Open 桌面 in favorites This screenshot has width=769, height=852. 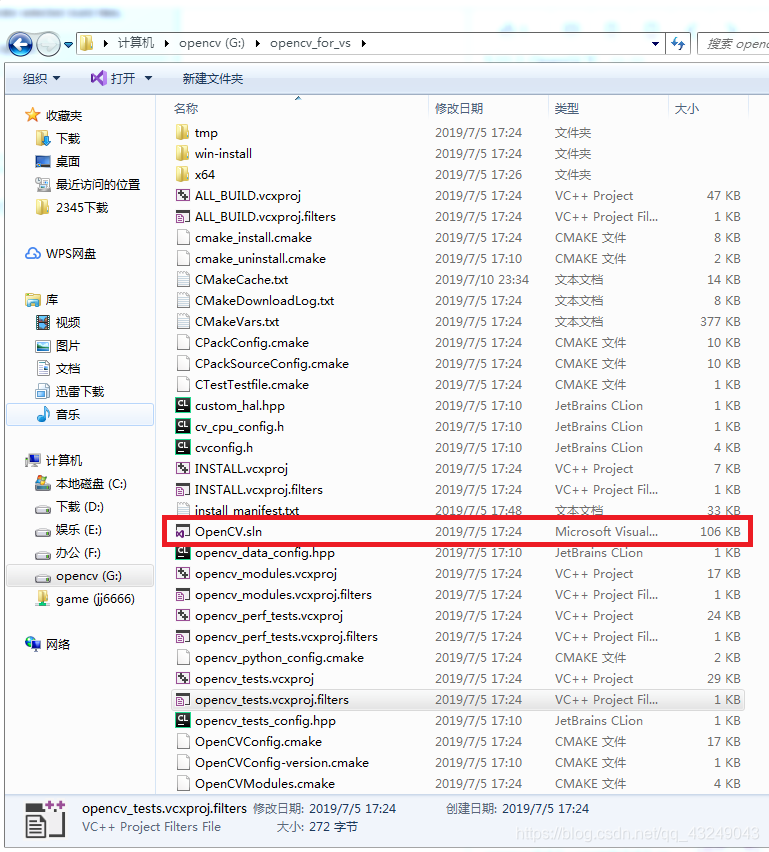click(x=58, y=161)
